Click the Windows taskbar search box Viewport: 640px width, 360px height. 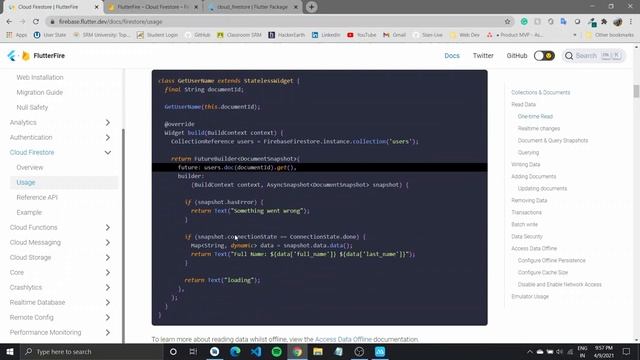click(x=92, y=352)
